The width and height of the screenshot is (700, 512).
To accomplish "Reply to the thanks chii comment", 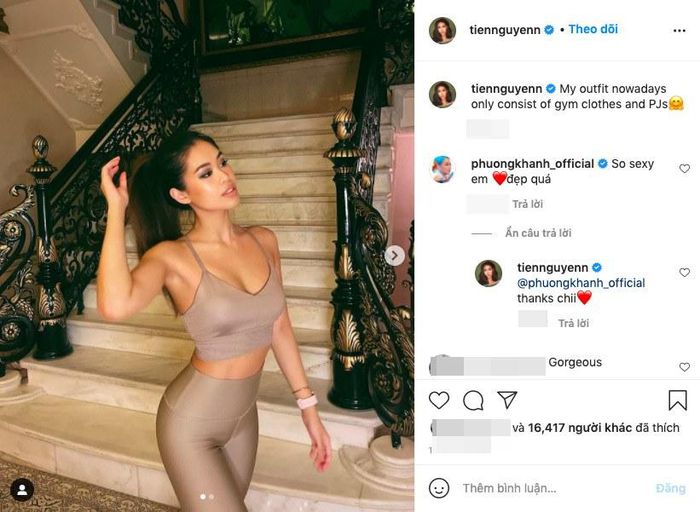I will (573, 323).
